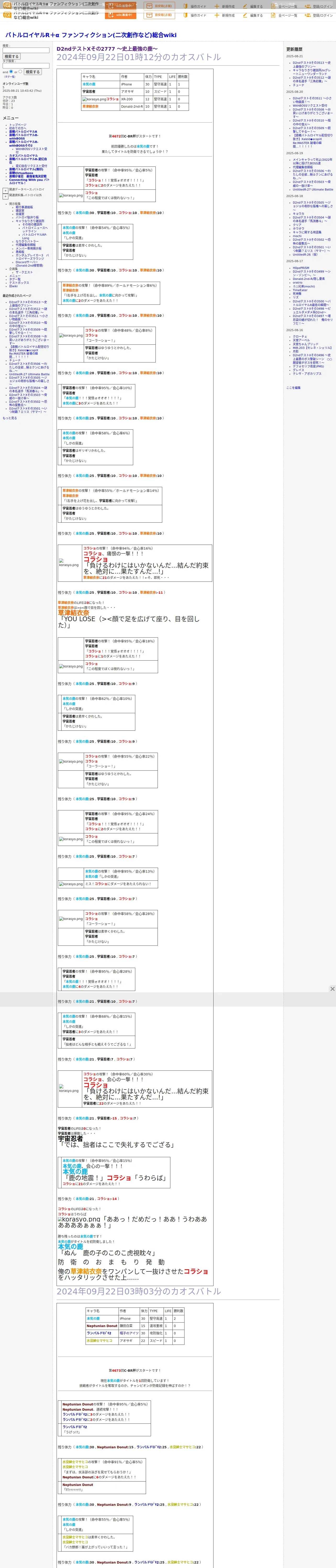Open TimeEater in update history
This screenshot has height=1568, width=336.
[300, 290]
